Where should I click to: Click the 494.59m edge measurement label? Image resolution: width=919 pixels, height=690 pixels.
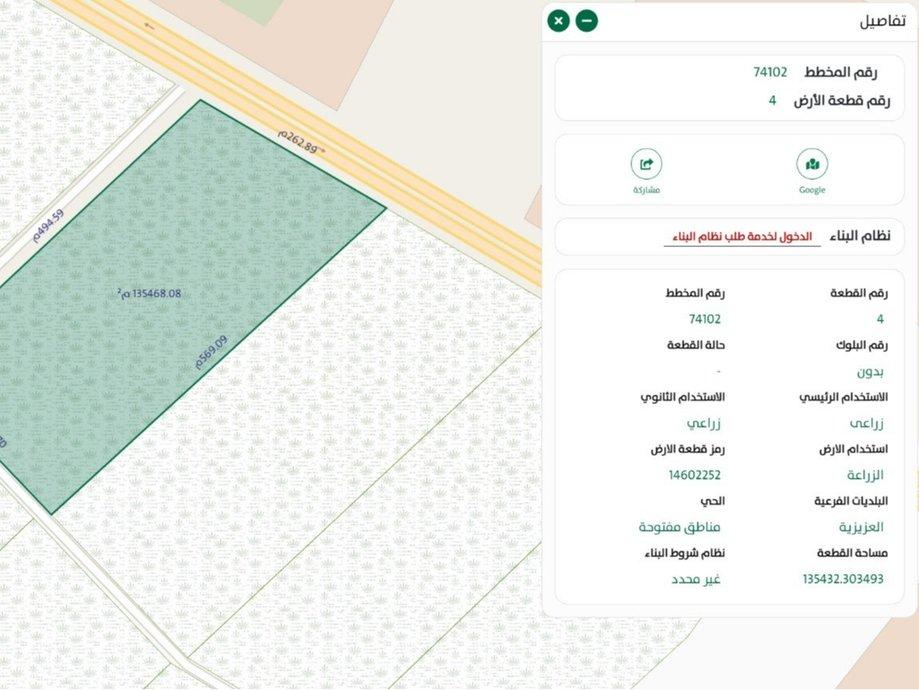point(47,225)
